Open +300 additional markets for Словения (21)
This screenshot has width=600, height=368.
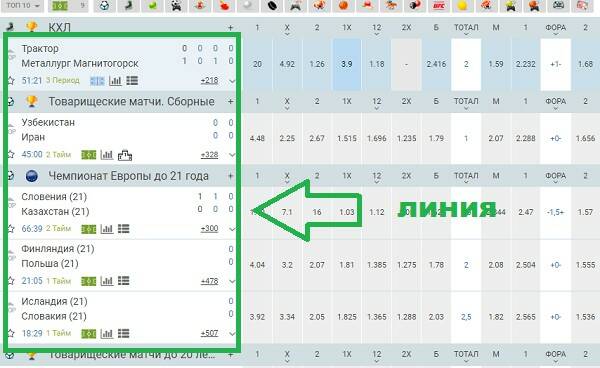209,229
